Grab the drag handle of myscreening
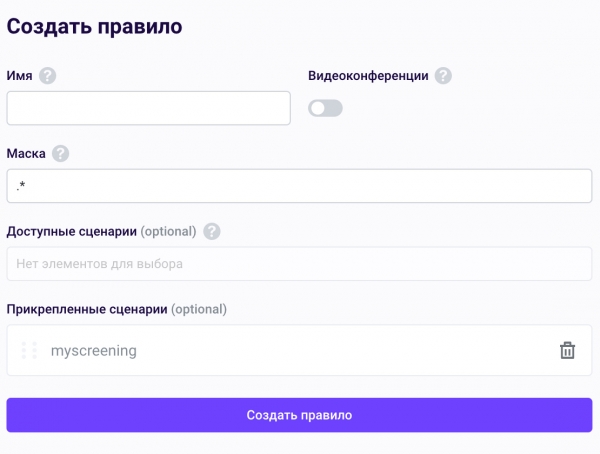This screenshot has width=600, height=454. click(29, 350)
